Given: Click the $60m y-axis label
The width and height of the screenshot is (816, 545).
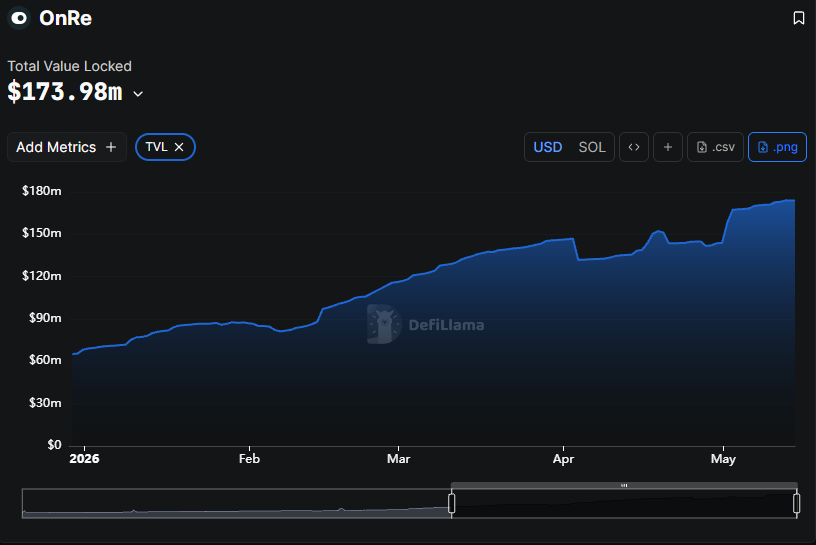Looking at the screenshot, I should pyautogui.click(x=45, y=360).
